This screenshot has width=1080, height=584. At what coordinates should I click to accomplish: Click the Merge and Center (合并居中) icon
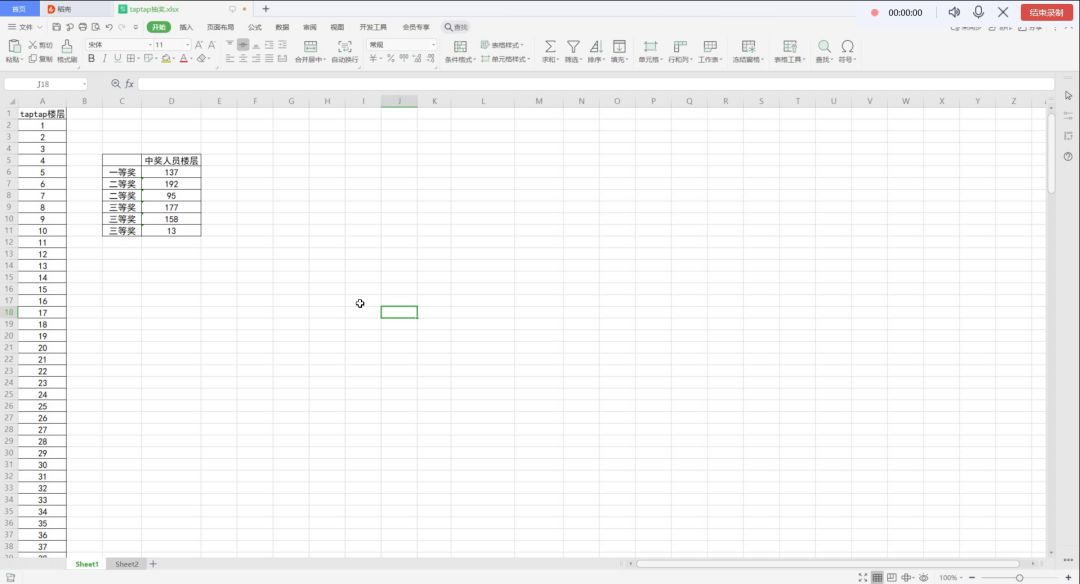coord(310,47)
